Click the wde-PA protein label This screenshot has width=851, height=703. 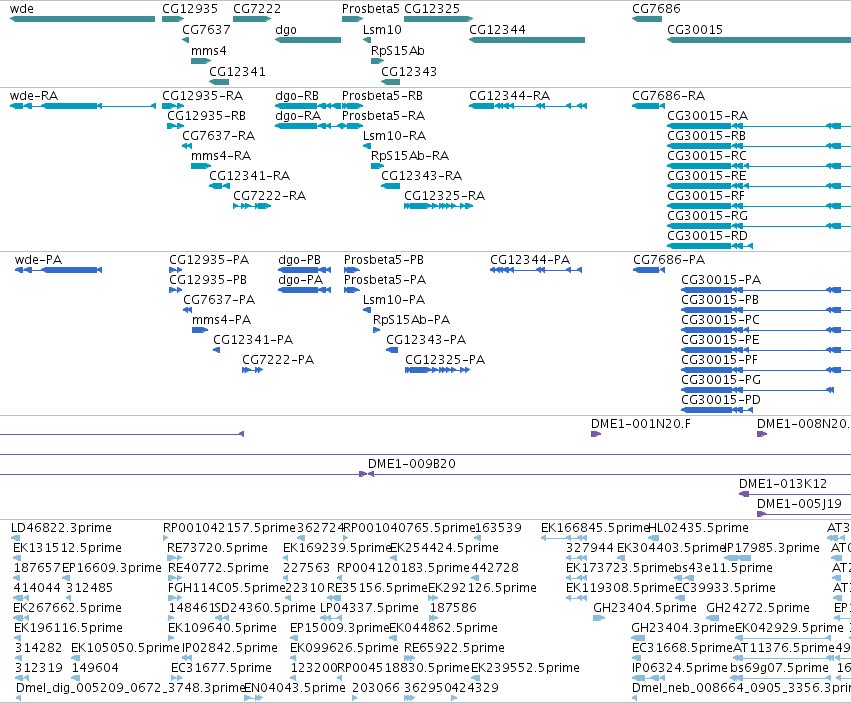(39, 260)
